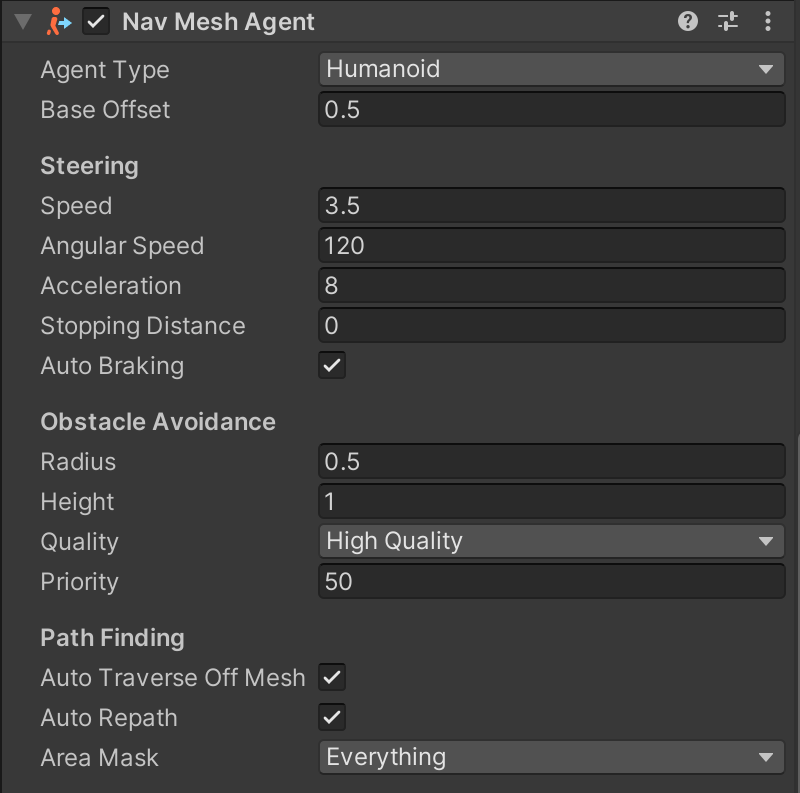This screenshot has height=793, width=800.
Task: Click the Priority label
Action: click(80, 582)
